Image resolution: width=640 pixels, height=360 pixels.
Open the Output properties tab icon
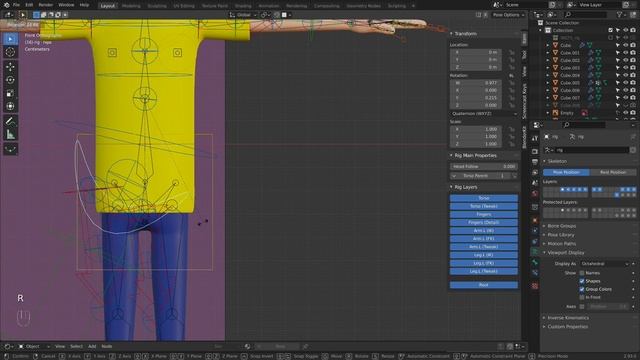[x=535, y=162]
